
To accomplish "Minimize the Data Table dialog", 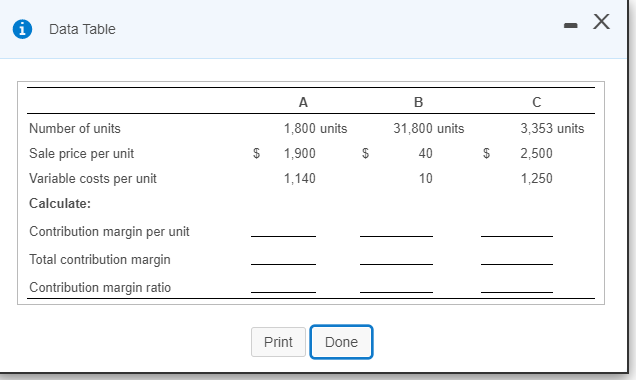I will click(571, 26).
